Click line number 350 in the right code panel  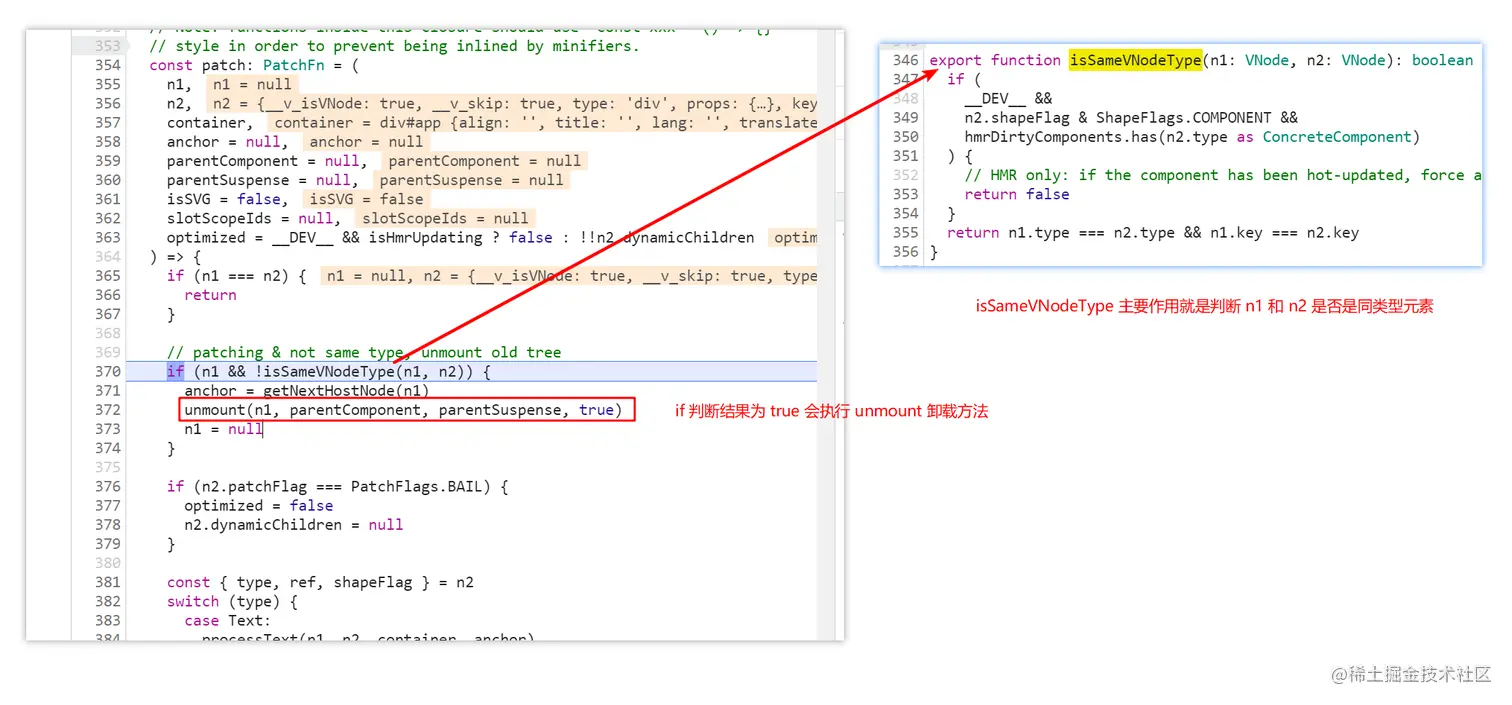tap(905, 137)
